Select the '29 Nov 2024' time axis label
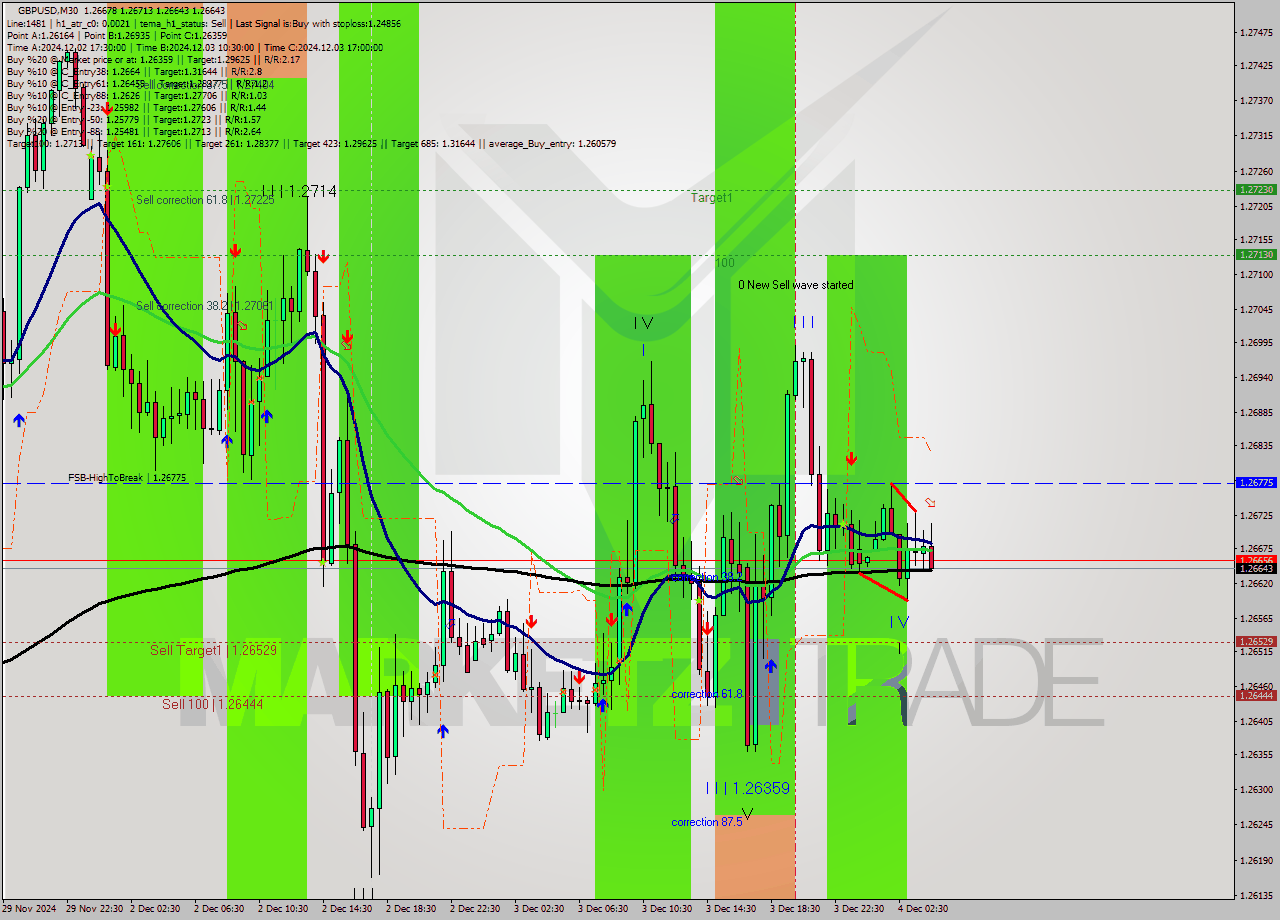The width and height of the screenshot is (1280, 920). click(29, 909)
